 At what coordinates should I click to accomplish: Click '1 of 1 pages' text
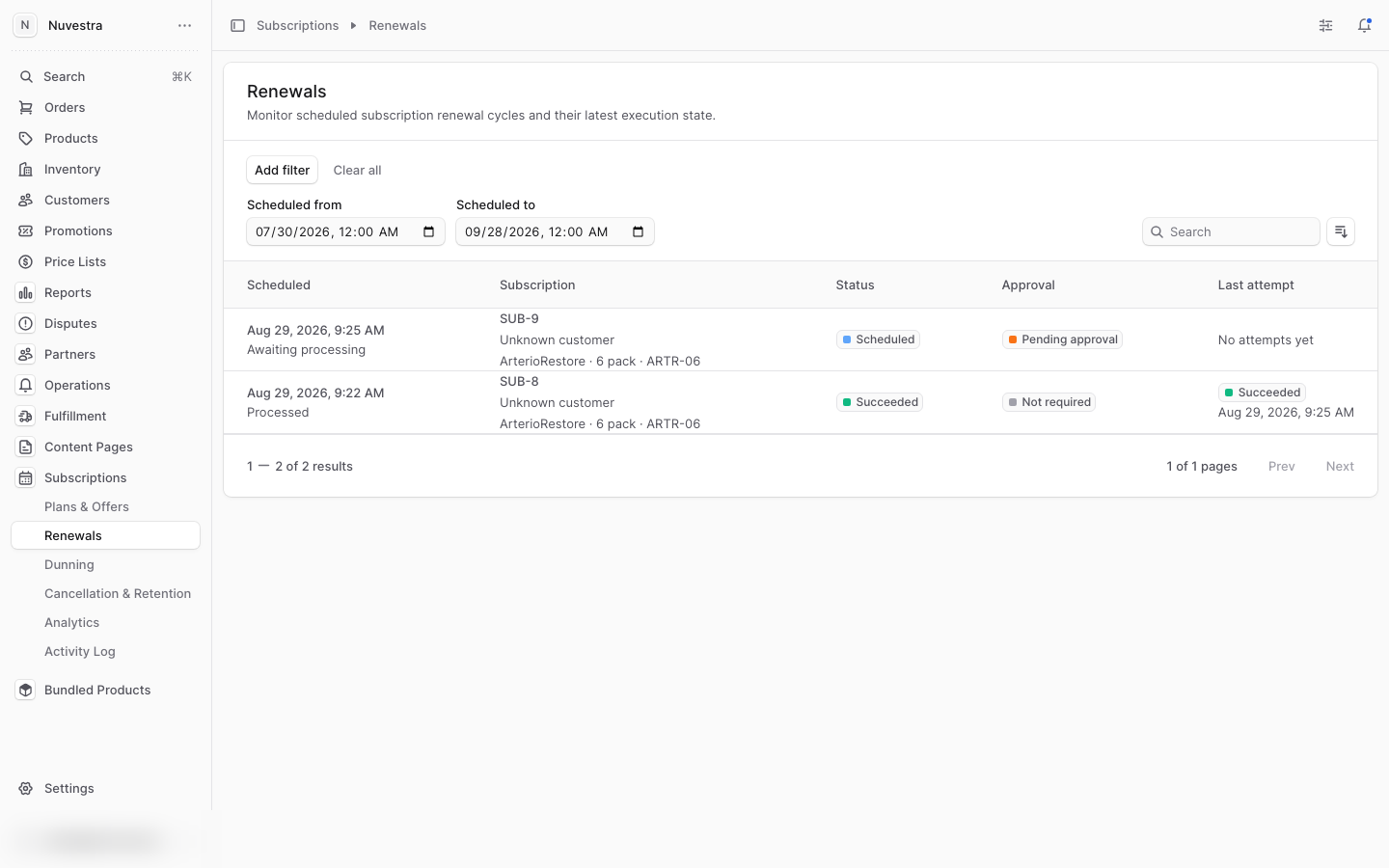1202,466
